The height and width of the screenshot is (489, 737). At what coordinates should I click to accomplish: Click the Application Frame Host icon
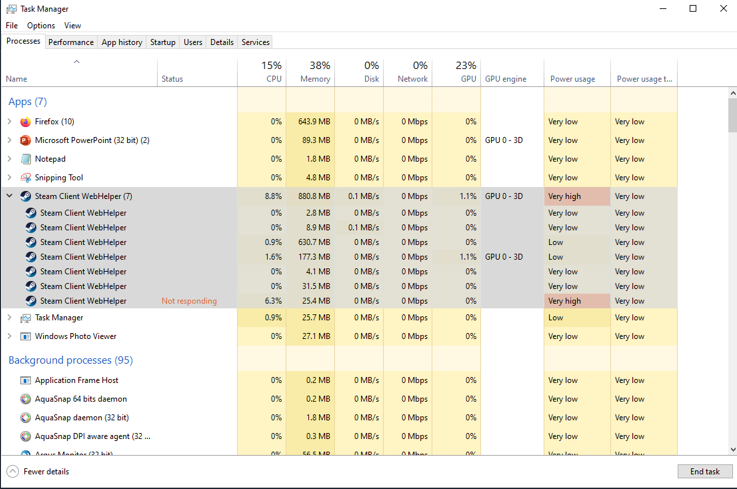pyautogui.click(x=25, y=380)
